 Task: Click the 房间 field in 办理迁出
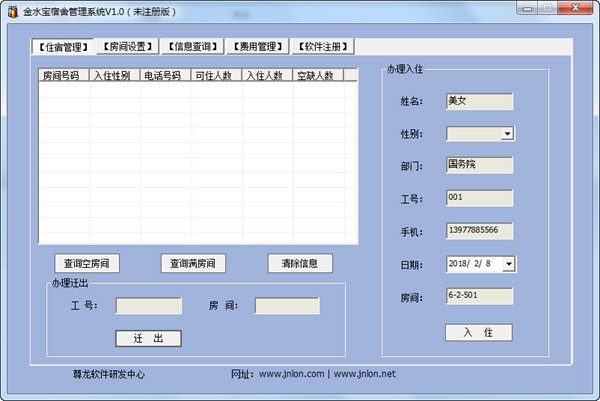tap(287, 306)
